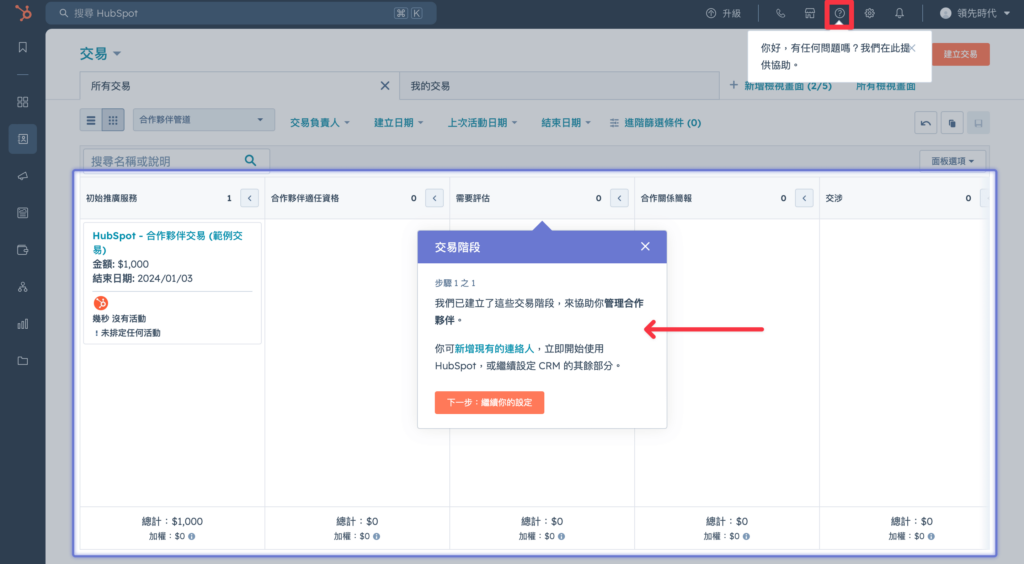Collapse the 合作夥伴適任資格 column
The width and height of the screenshot is (1024, 564).
[434, 198]
